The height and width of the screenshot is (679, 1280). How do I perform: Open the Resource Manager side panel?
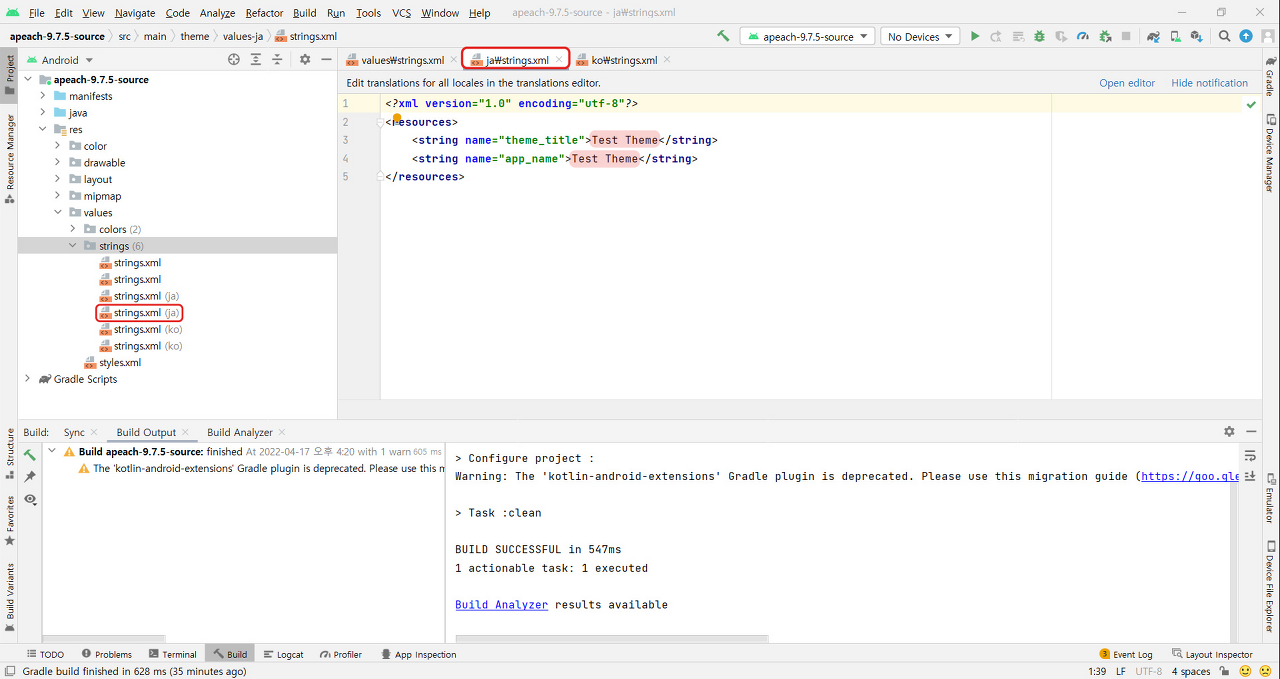(x=10, y=158)
